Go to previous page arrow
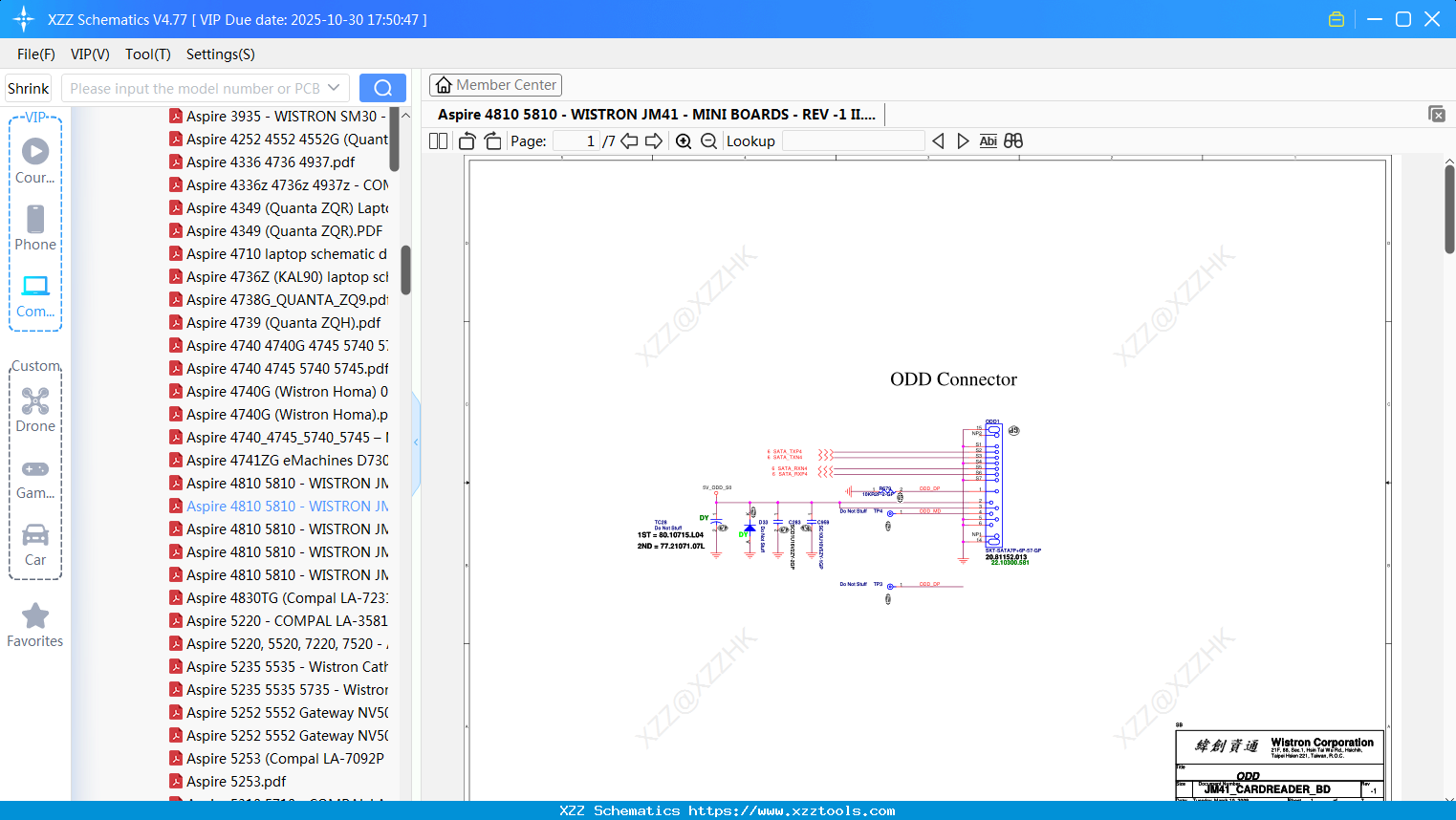The image size is (1456, 820). click(629, 141)
